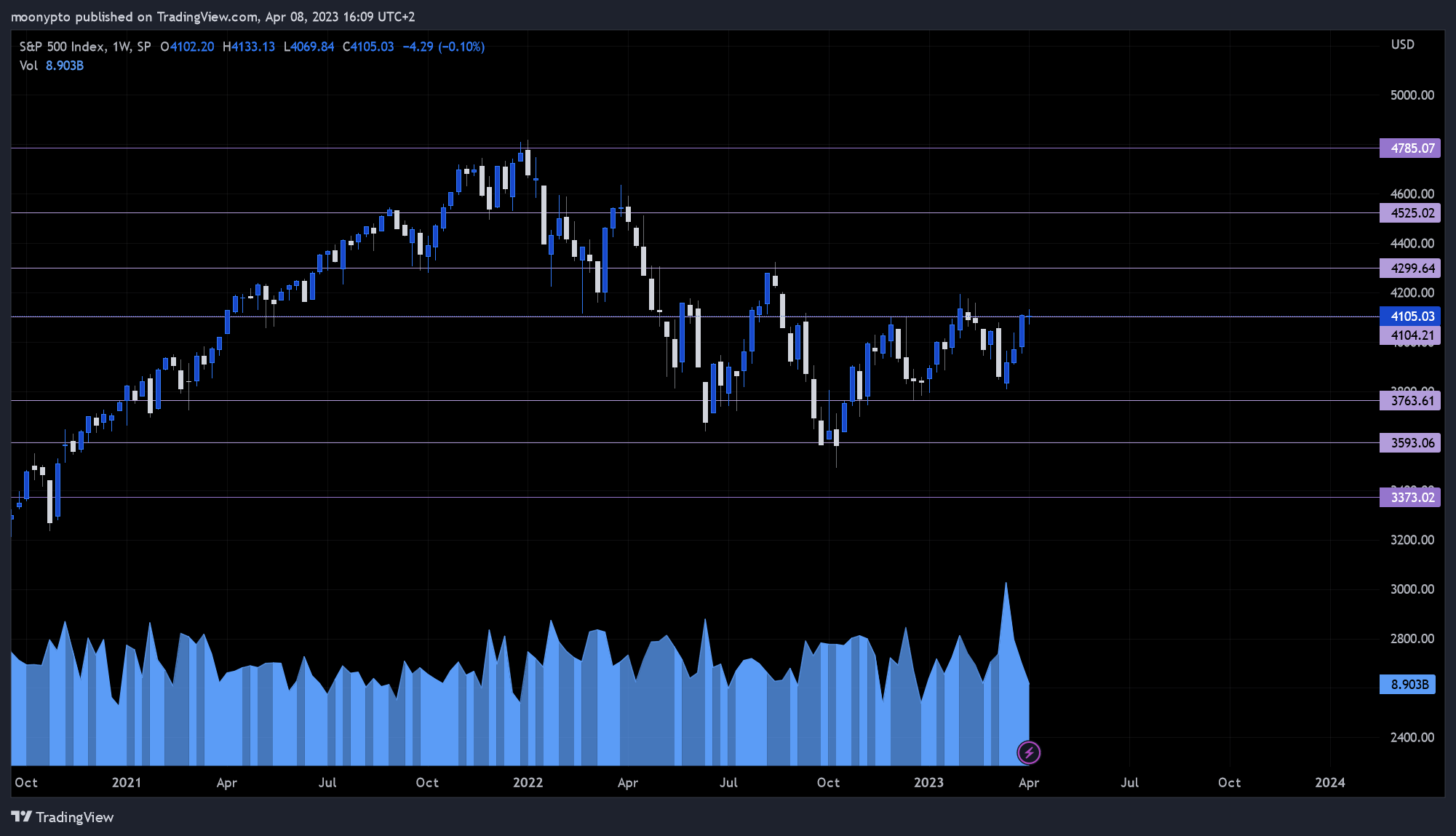Click the 3763.61 price level label
Viewport: 1456px width, 836px height.
(x=1410, y=401)
